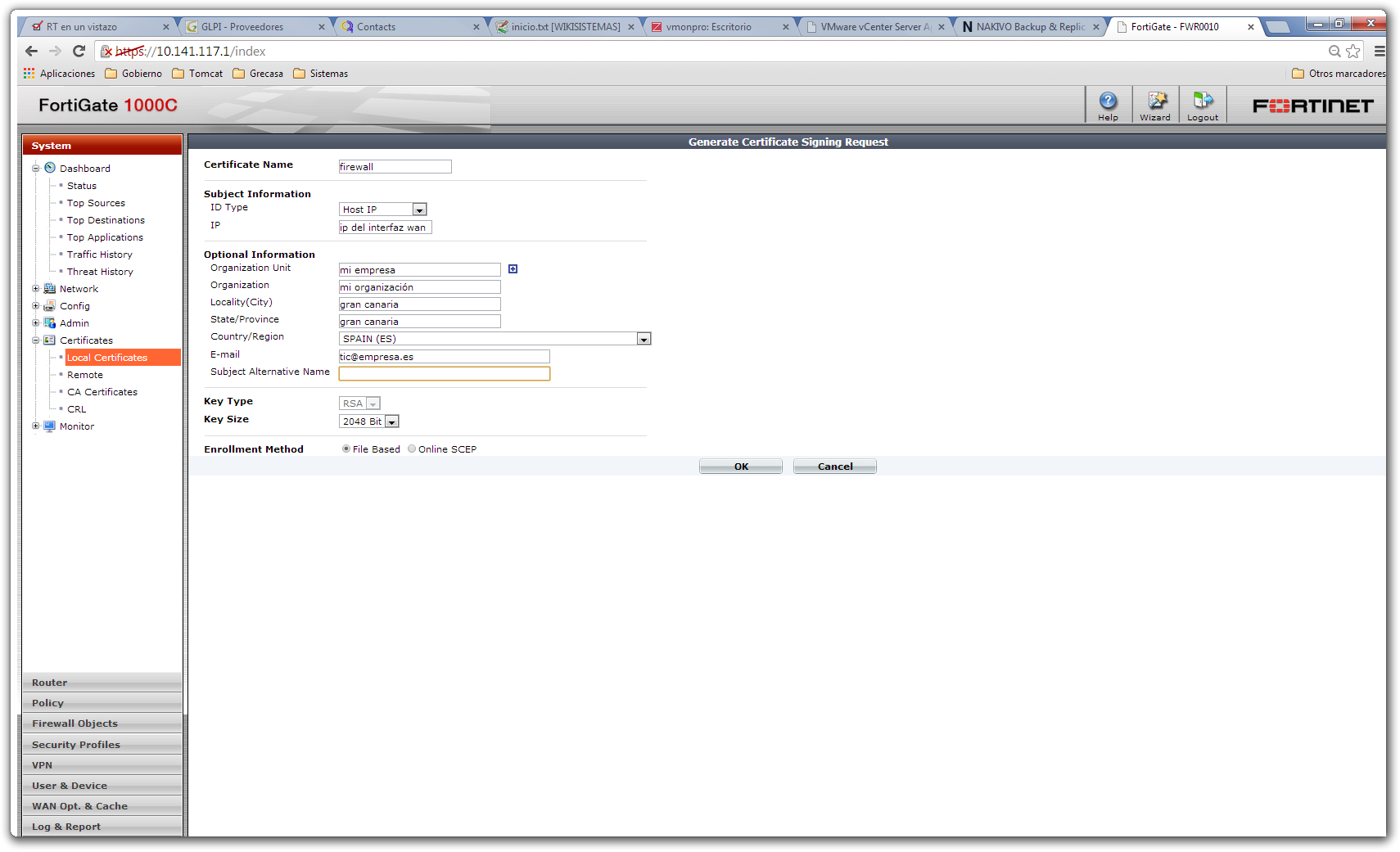Click the OK button
1400x852 pixels.
pos(741,467)
